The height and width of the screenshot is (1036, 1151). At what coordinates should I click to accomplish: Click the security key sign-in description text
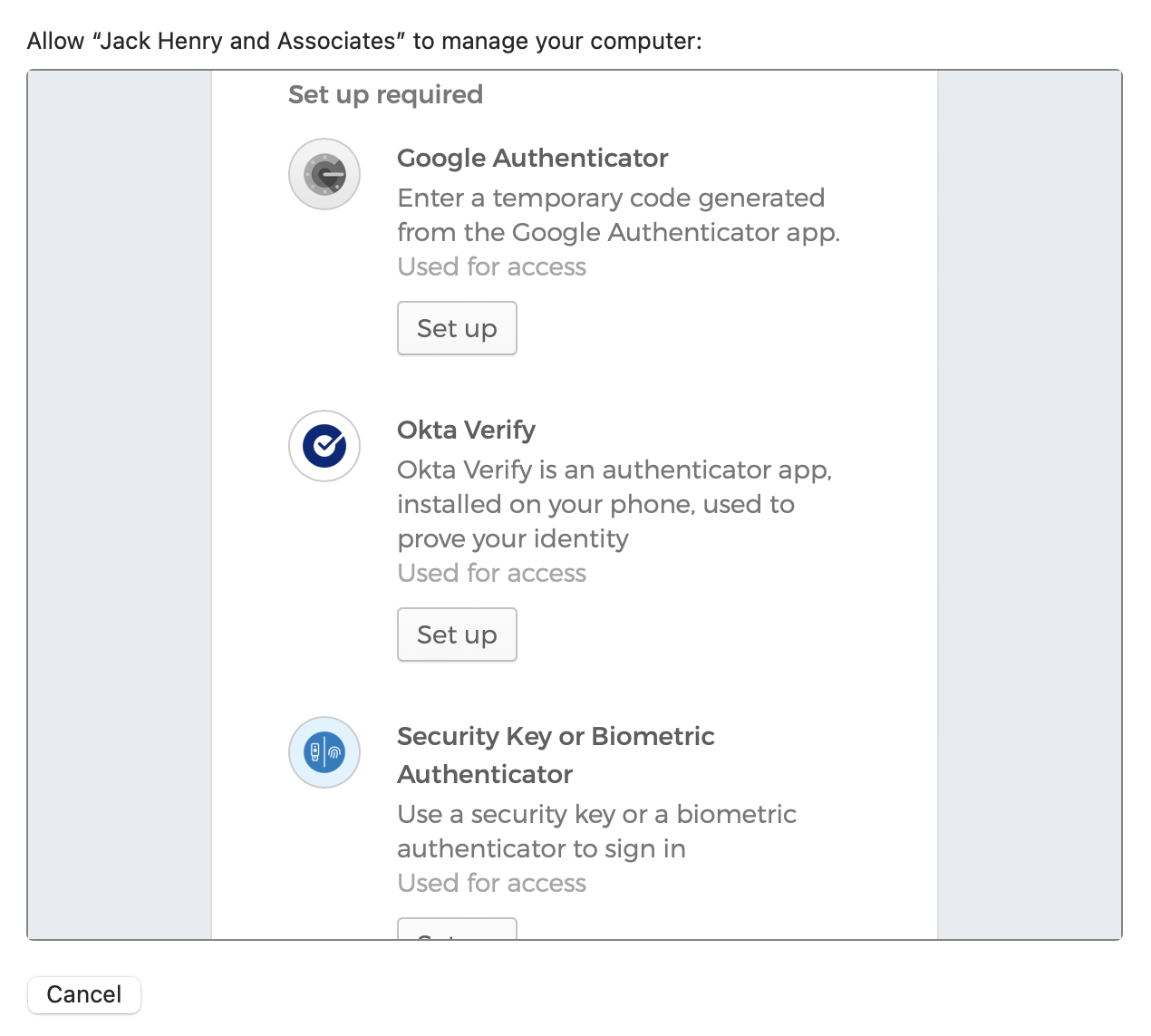tap(596, 831)
